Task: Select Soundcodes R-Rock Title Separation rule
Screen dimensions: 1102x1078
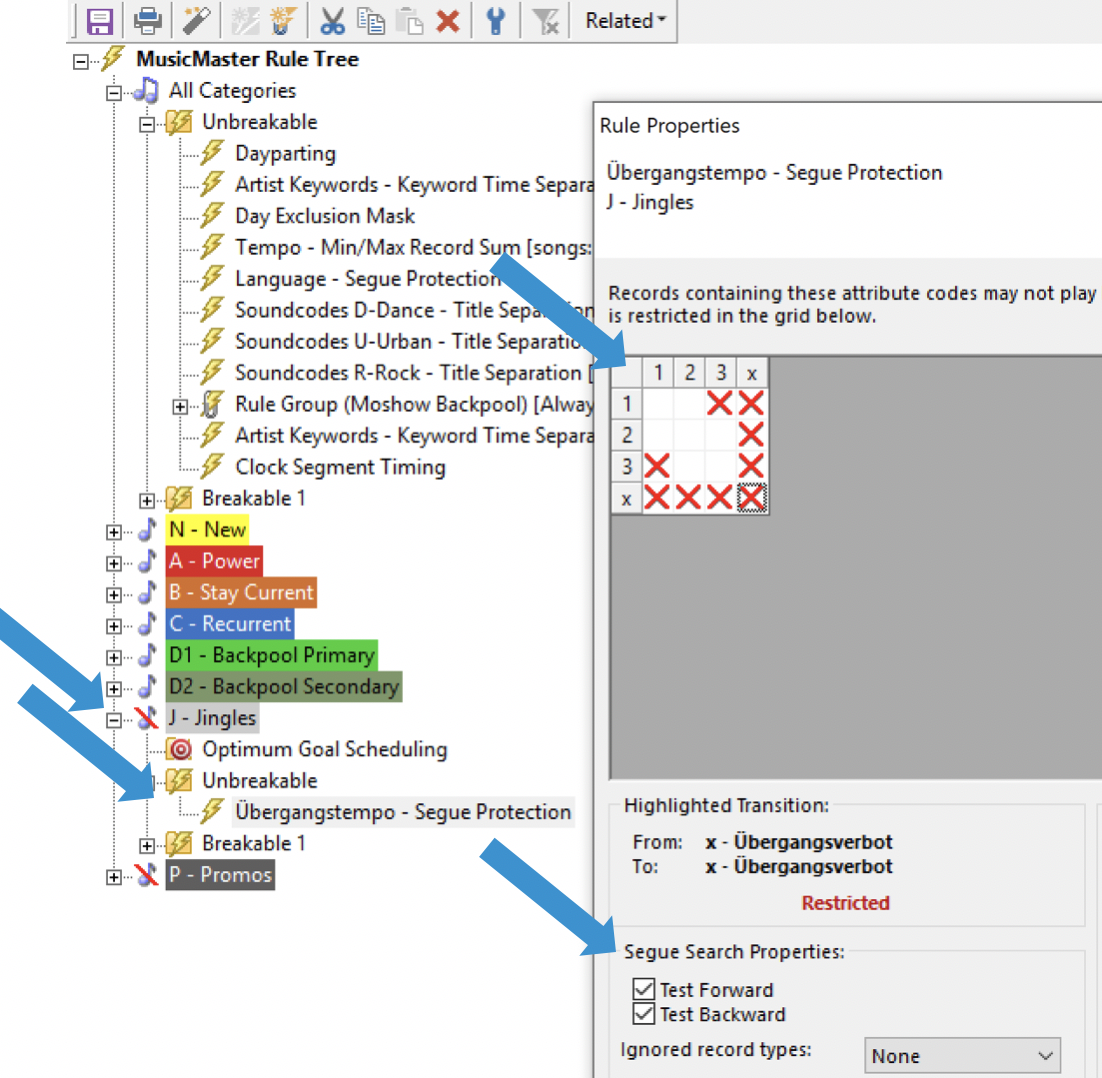Action: pos(414,372)
